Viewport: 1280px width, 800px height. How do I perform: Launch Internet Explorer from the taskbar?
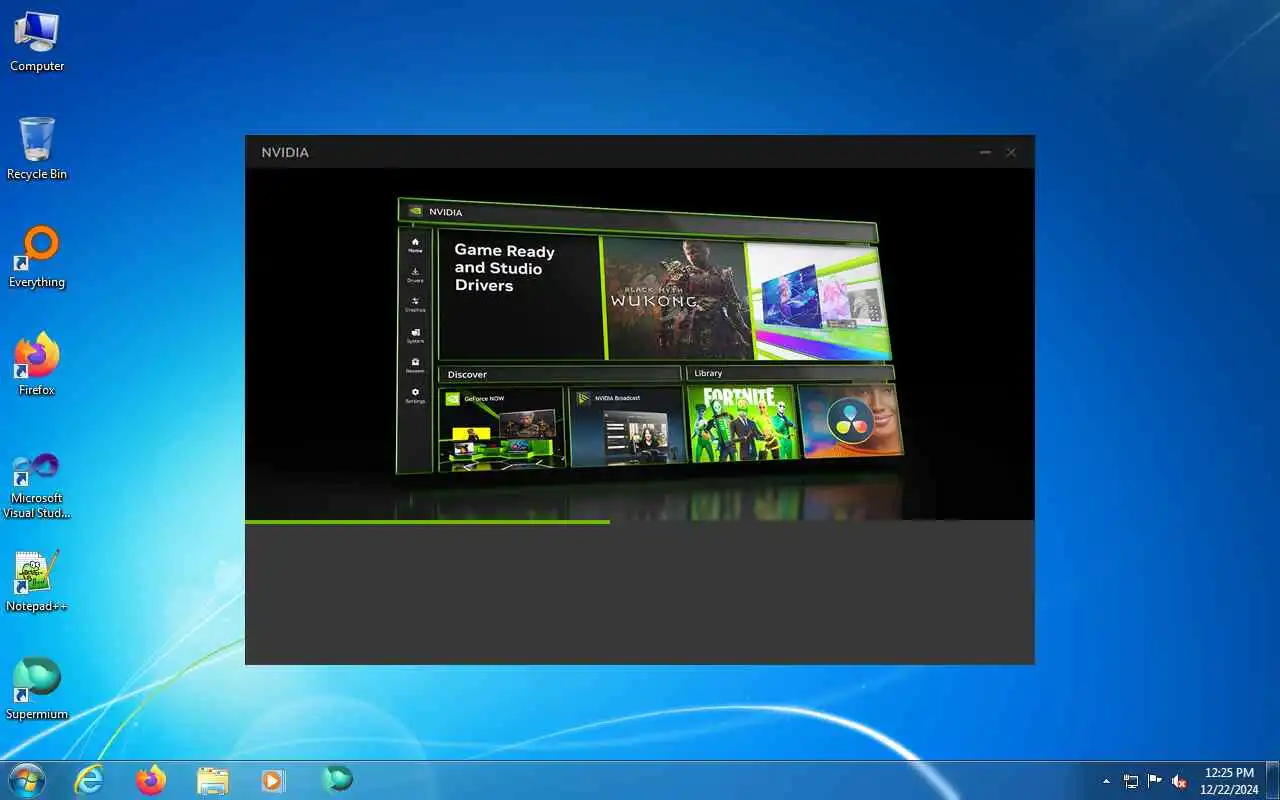point(90,779)
